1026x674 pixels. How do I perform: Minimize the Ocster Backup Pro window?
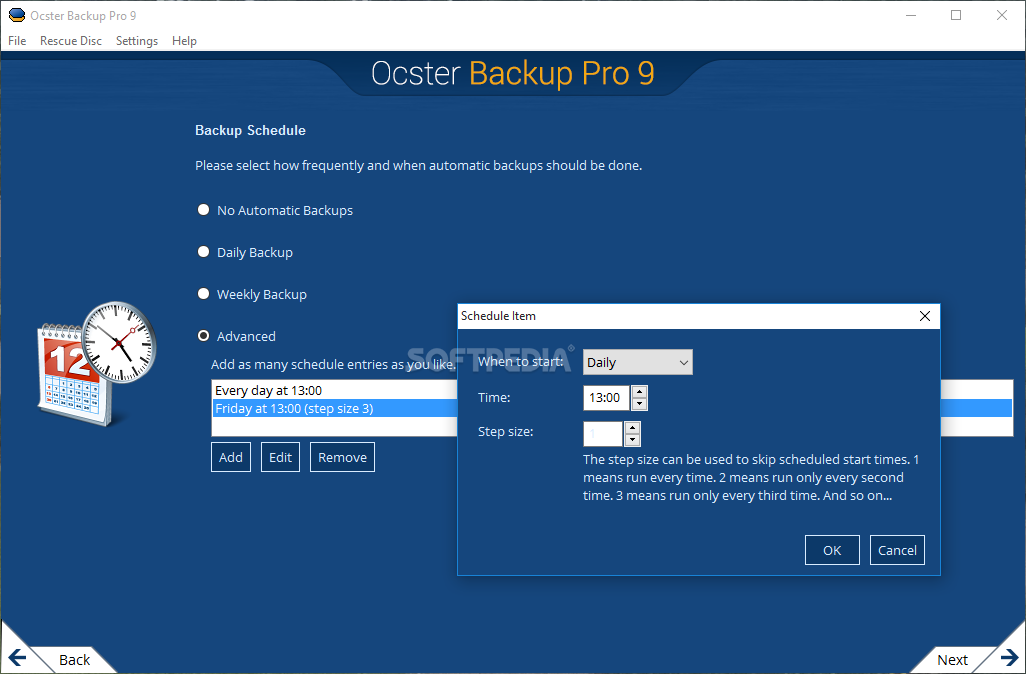(x=911, y=15)
